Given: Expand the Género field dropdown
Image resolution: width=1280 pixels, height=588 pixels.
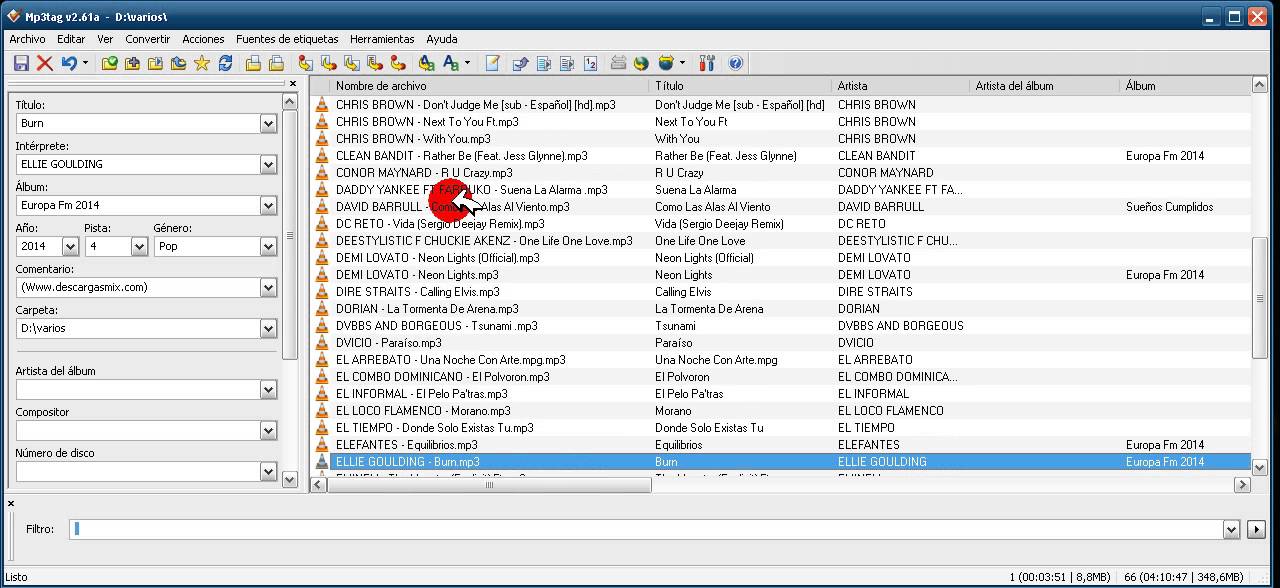Looking at the screenshot, I should tap(268, 246).
